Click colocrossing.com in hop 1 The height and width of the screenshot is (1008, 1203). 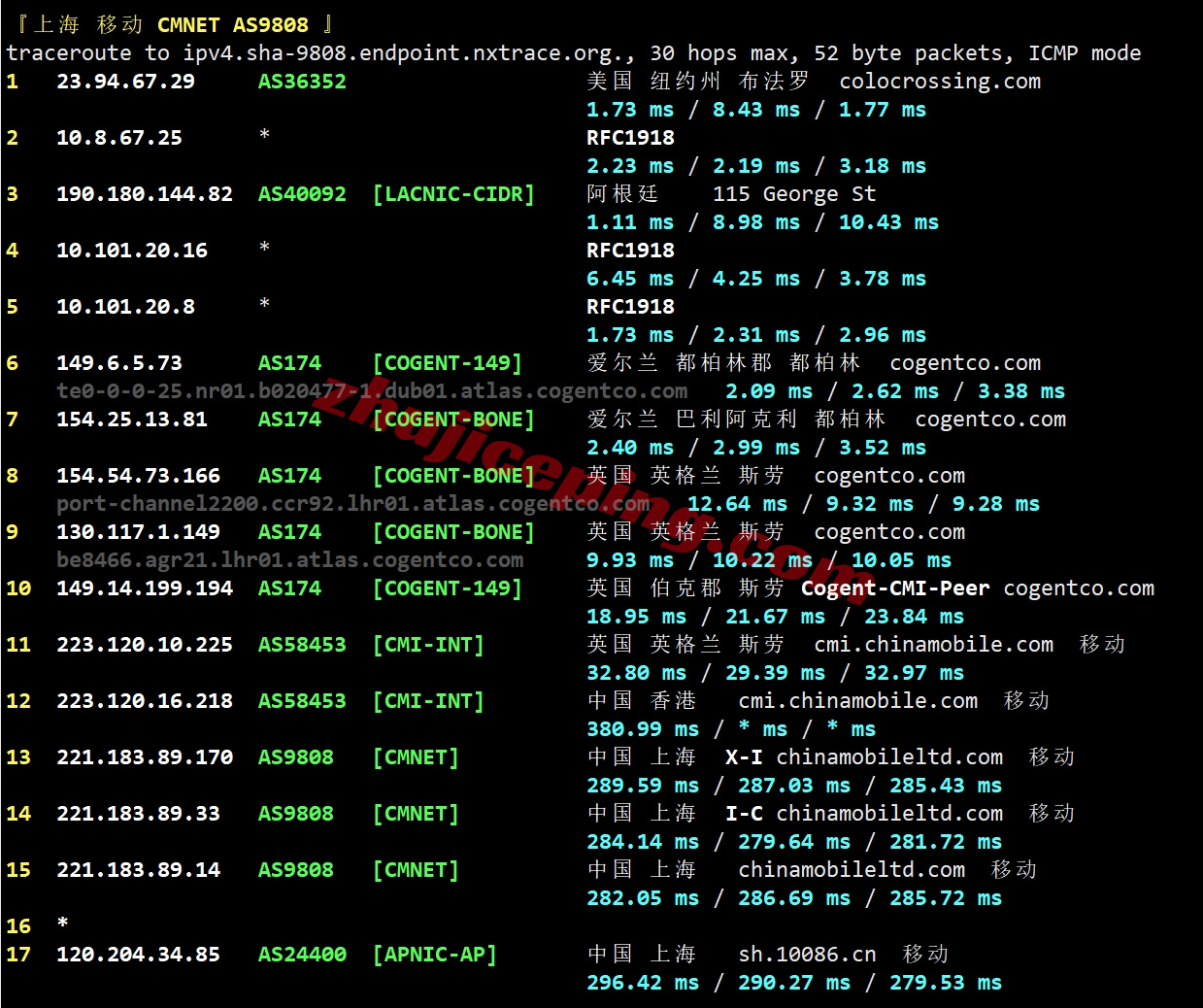(940, 82)
